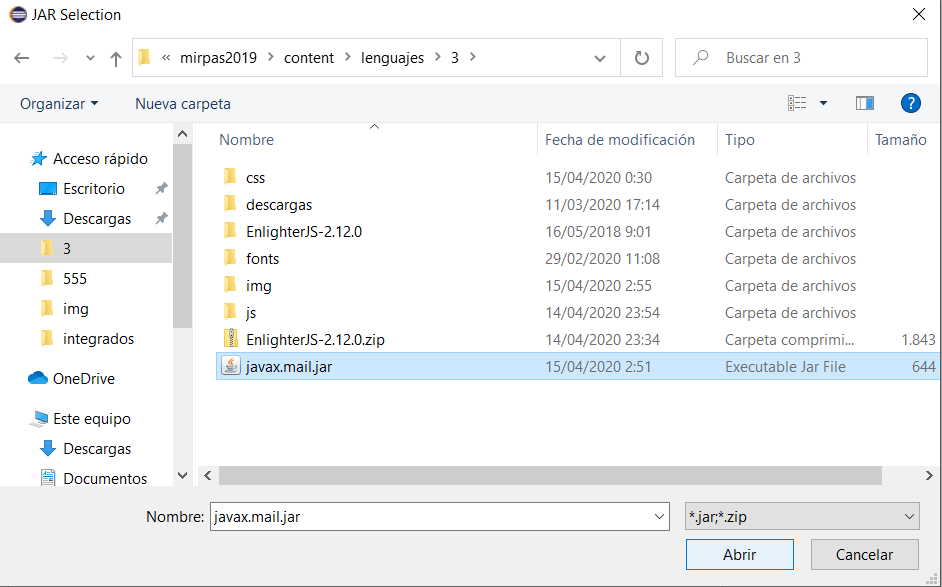Open integrados folder in the sidebar

[99, 339]
